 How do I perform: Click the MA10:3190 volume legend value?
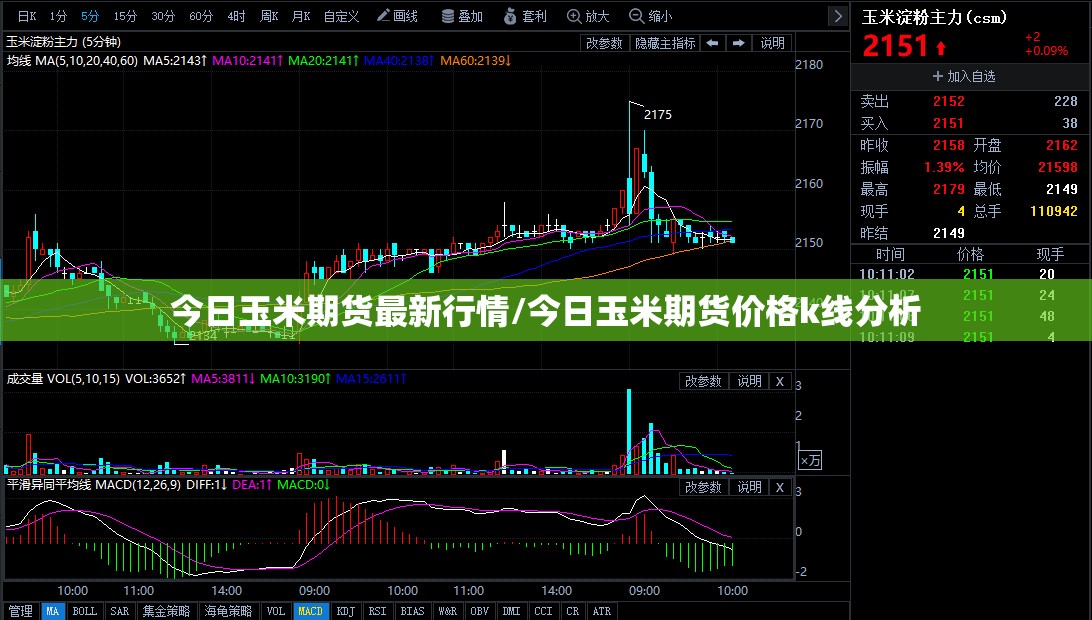click(295, 379)
